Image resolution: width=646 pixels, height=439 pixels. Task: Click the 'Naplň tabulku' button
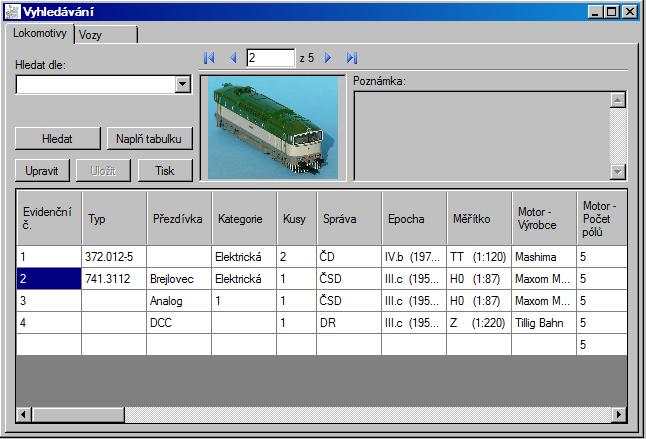(x=149, y=139)
